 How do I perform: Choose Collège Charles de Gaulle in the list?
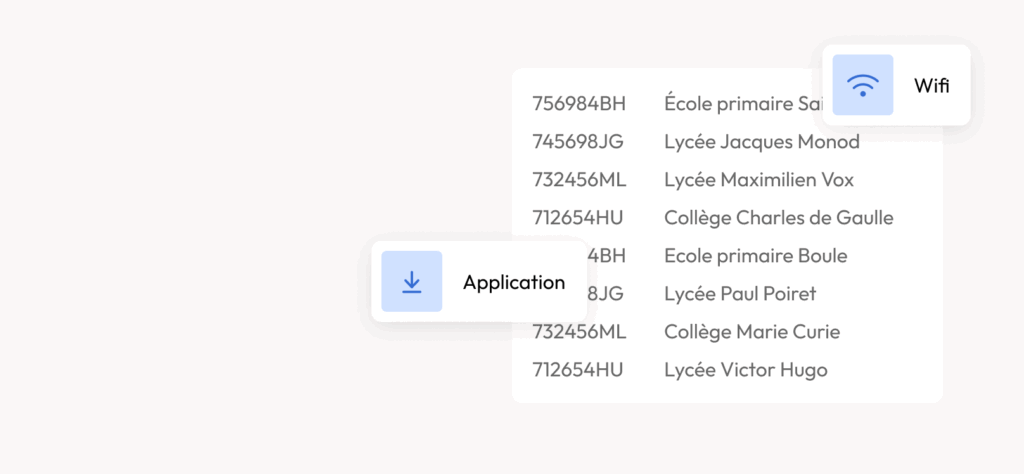(778, 218)
